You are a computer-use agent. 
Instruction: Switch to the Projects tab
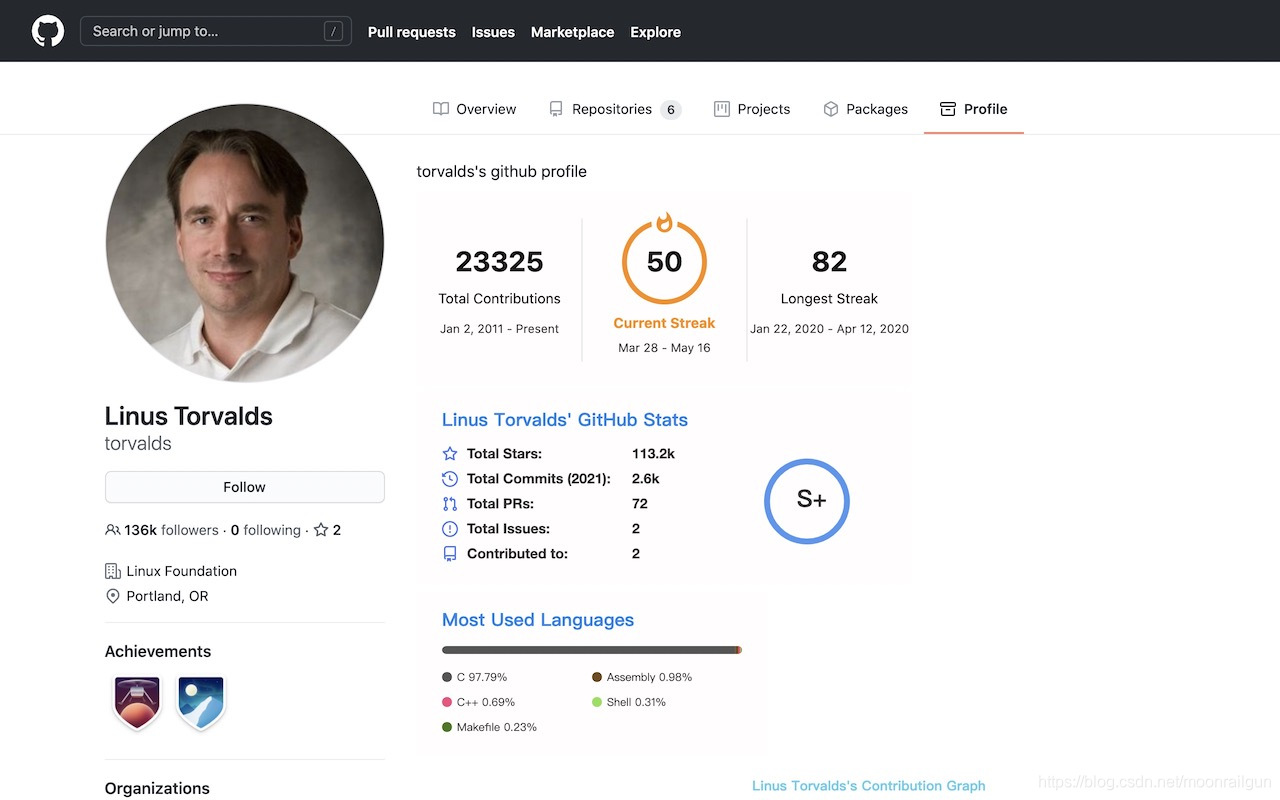tap(752, 109)
